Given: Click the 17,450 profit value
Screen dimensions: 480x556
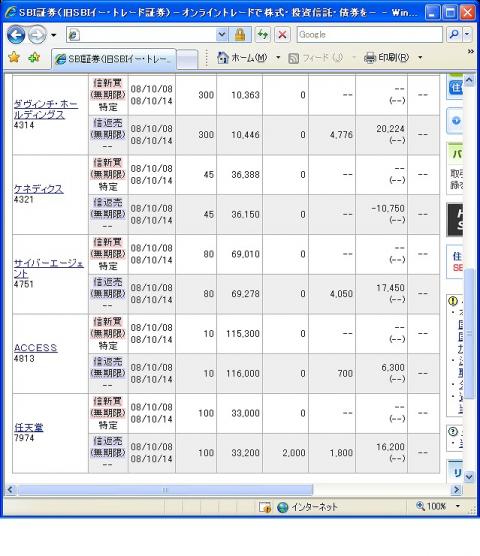Looking at the screenshot, I should (390, 288).
